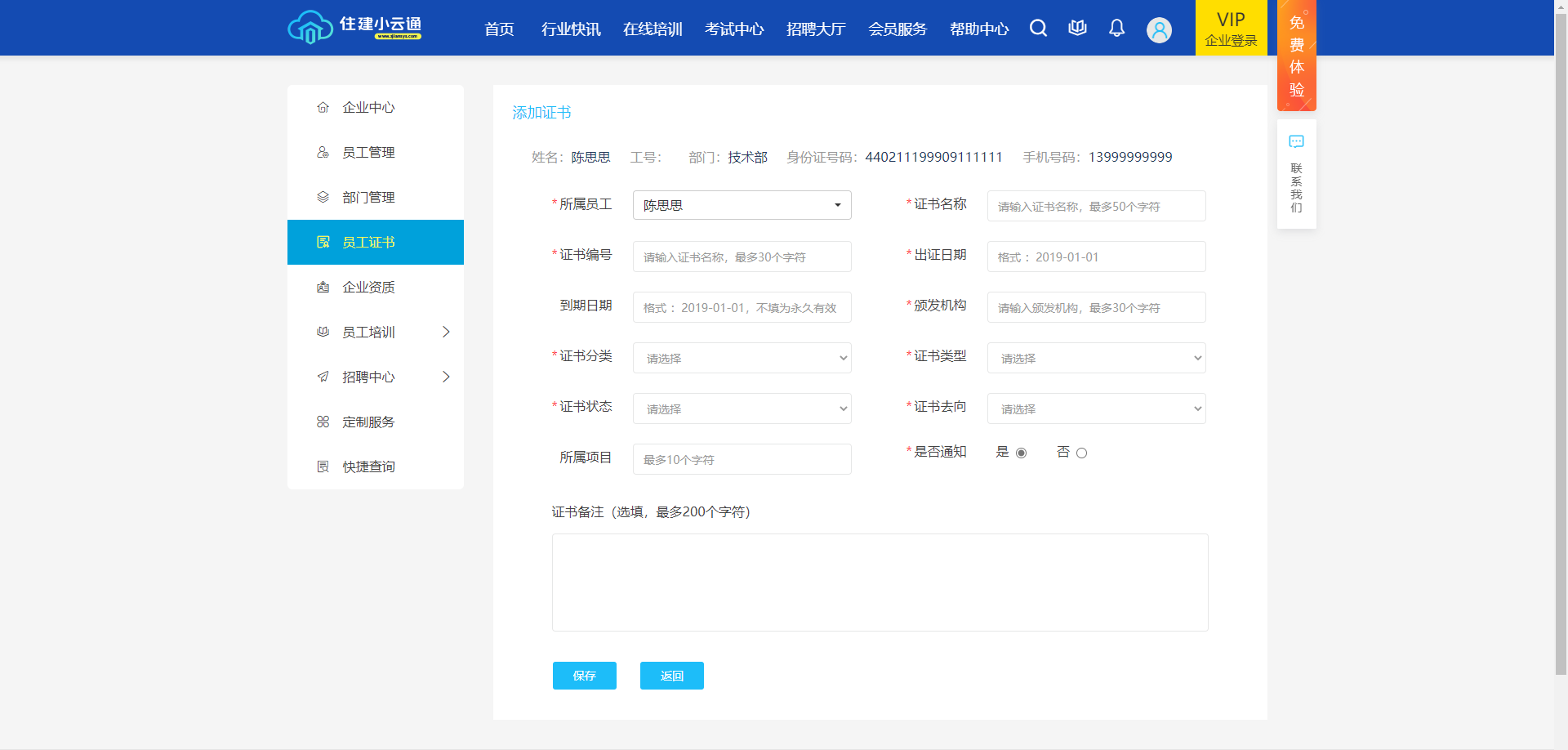Image resolution: width=1568 pixels, height=750 pixels.
Task: Click the user avatar icon
Action: click(1159, 30)
